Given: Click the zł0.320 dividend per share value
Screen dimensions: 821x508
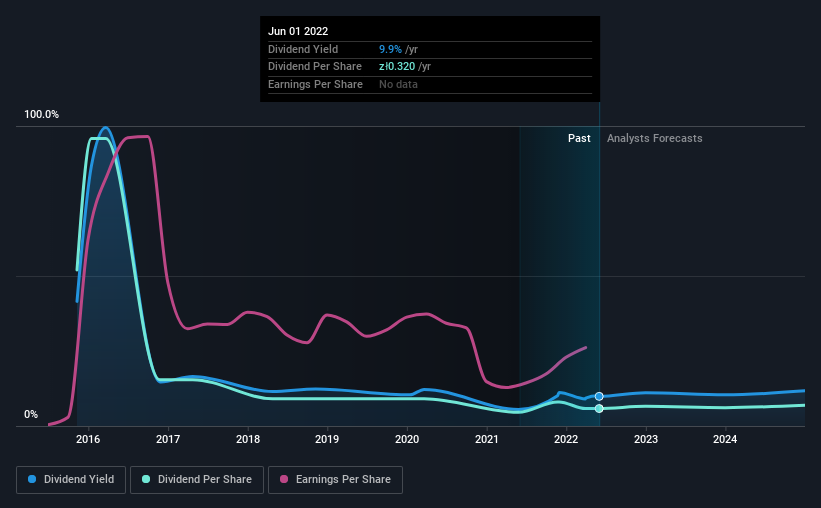Looking at the screenshot, I should (397, 67).
